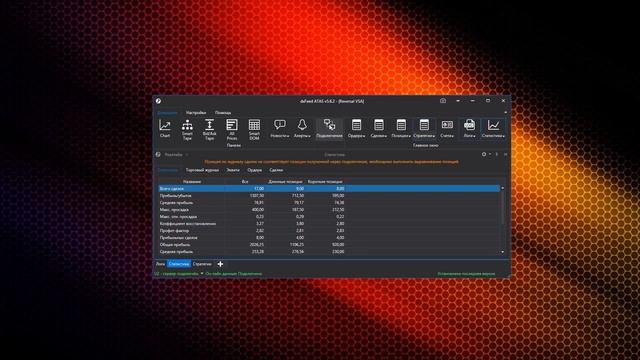Switch to the Торговый журнал tab
Viewport: 640px width, 360px height.
click(x=202, y=170)
